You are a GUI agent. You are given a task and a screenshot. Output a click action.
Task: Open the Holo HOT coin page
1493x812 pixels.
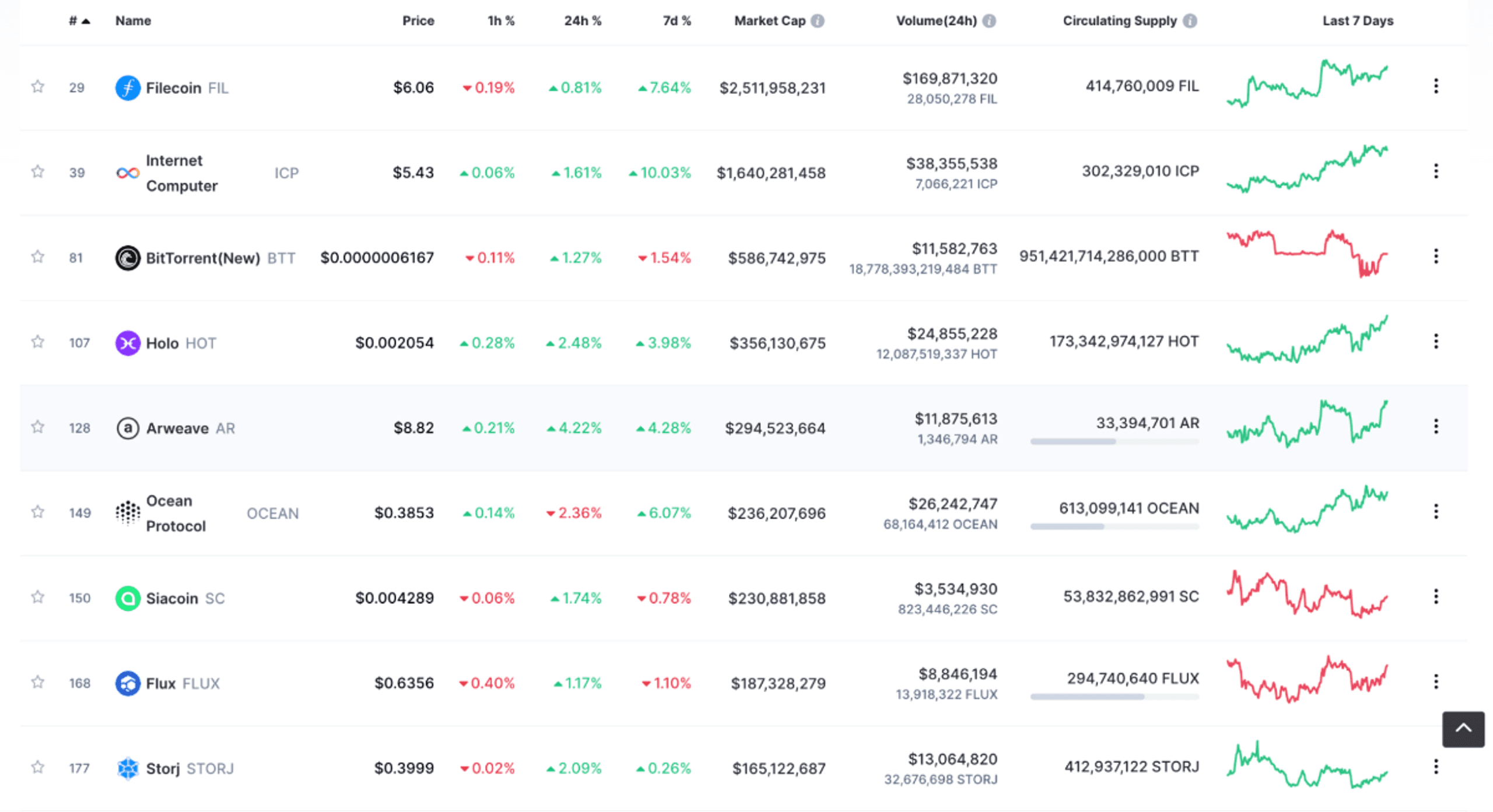(181, 343)
